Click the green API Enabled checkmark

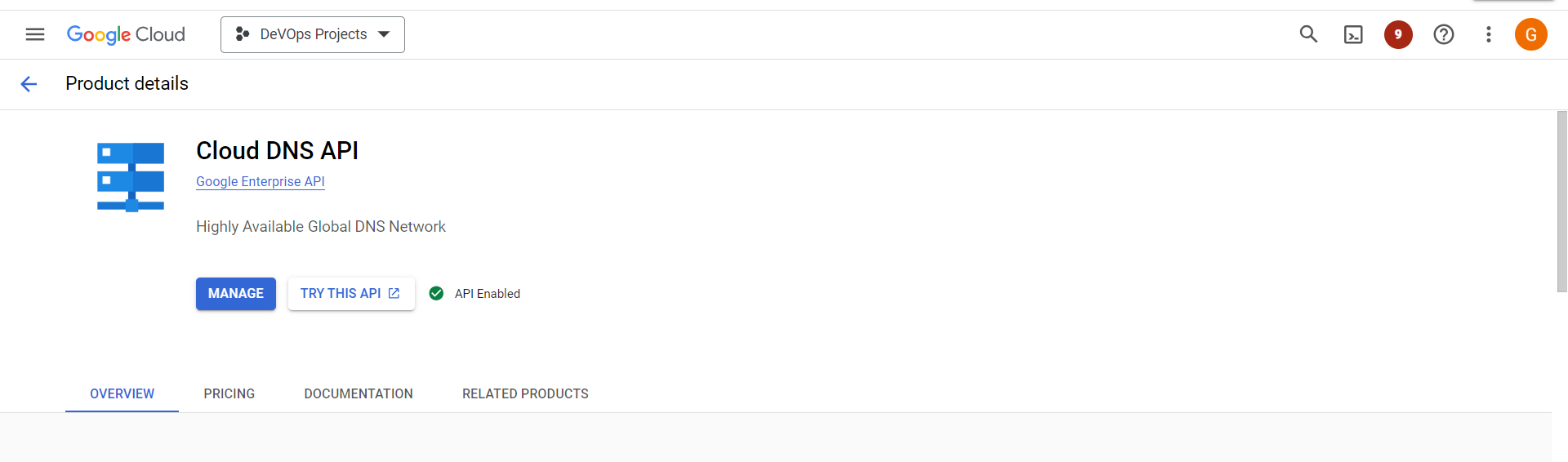pos(437,294)
